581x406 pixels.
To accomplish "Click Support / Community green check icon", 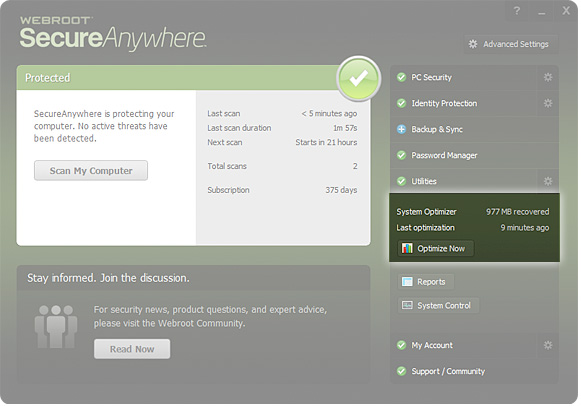I will click(x=401, y=371).
